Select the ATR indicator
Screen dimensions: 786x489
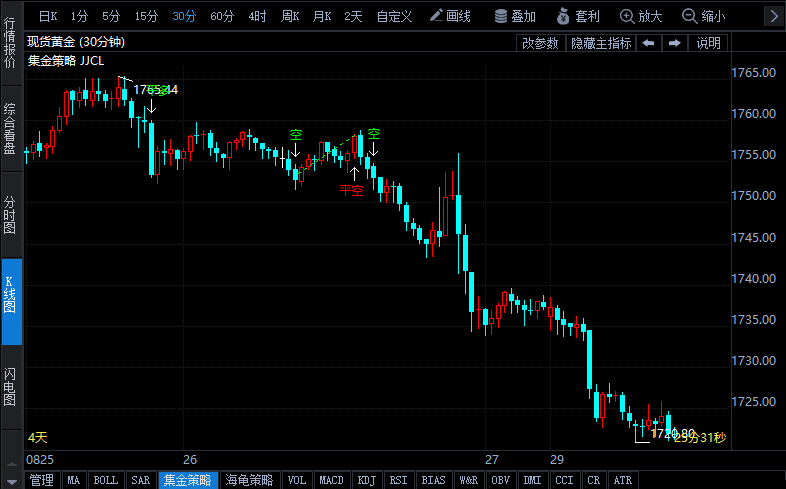(x=623, y=480)
